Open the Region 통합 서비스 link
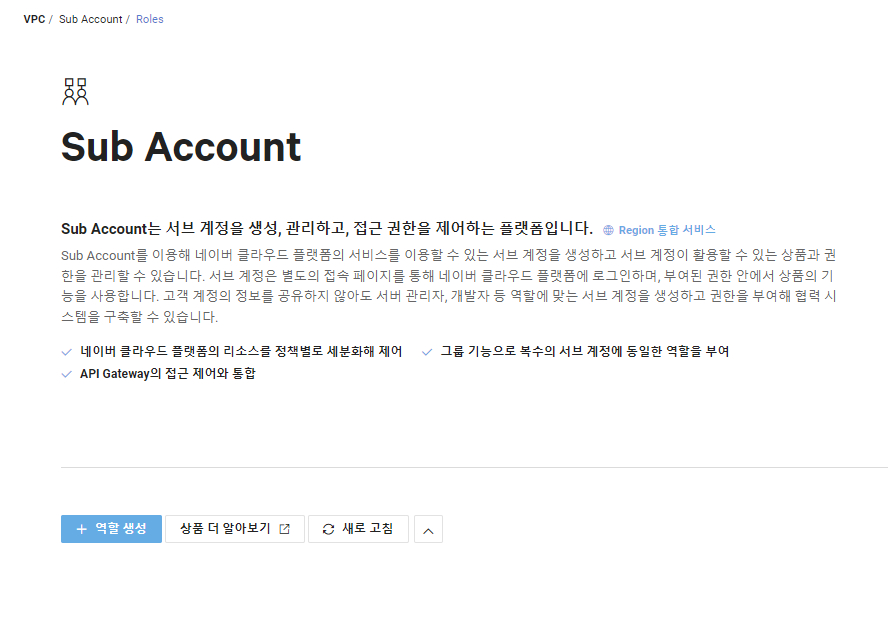The width and height of the screenshot is (888, 623). 667,230
